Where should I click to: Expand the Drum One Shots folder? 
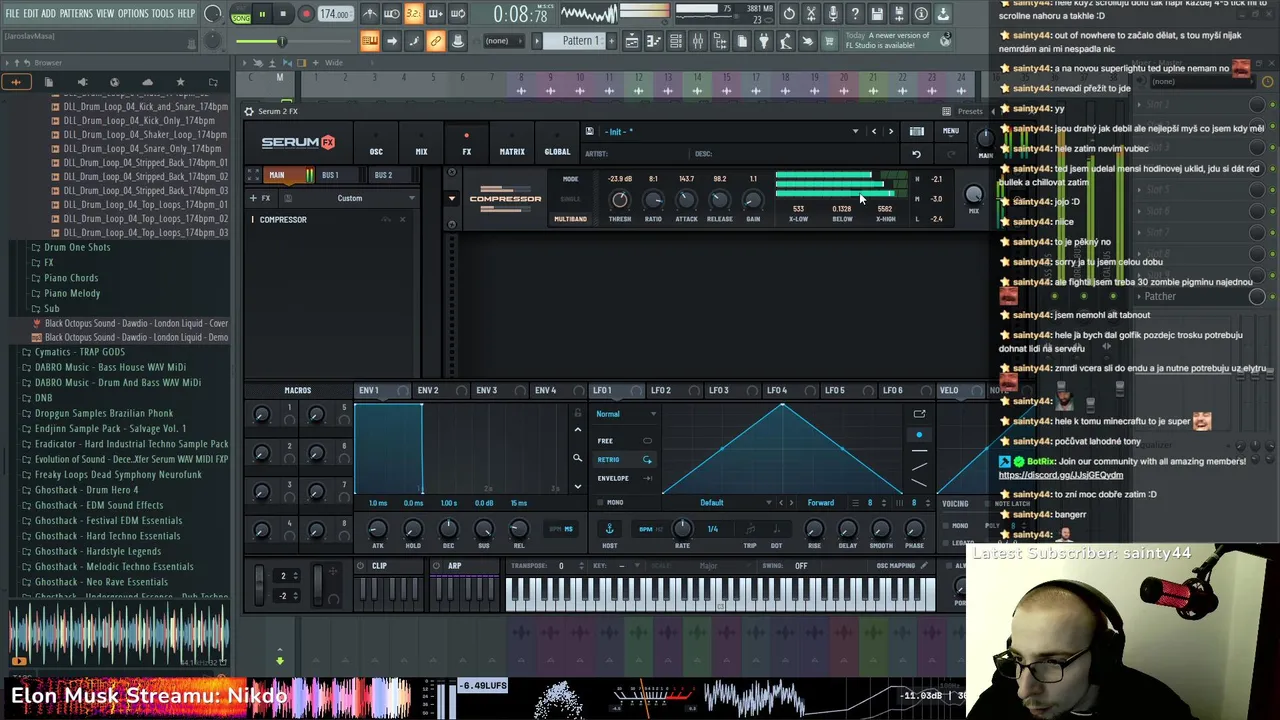tap(77, 247)
